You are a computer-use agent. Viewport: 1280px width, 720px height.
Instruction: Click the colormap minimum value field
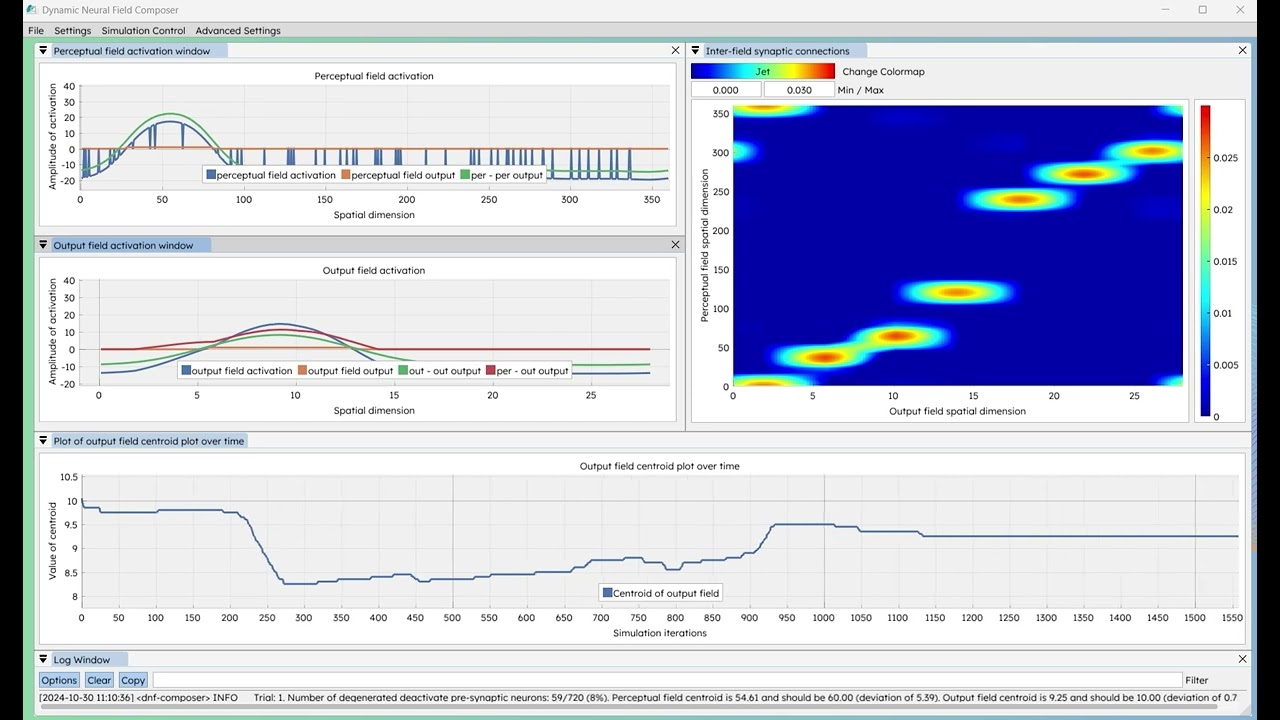pyautogui.click(x=725, y=90)
